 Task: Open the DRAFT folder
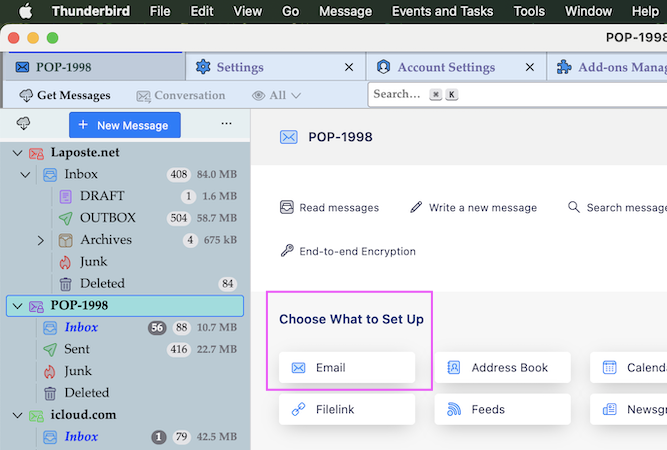point(125,196)
